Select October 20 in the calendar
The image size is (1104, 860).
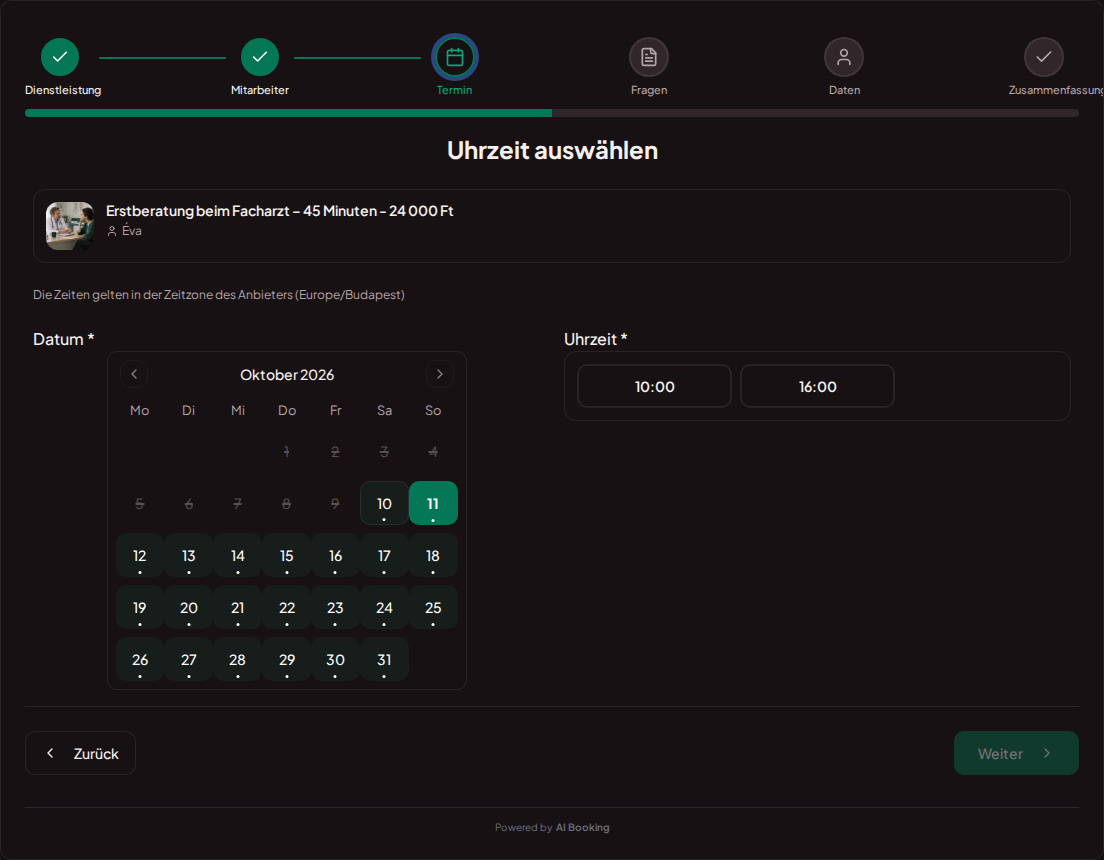tap(189, 607)
